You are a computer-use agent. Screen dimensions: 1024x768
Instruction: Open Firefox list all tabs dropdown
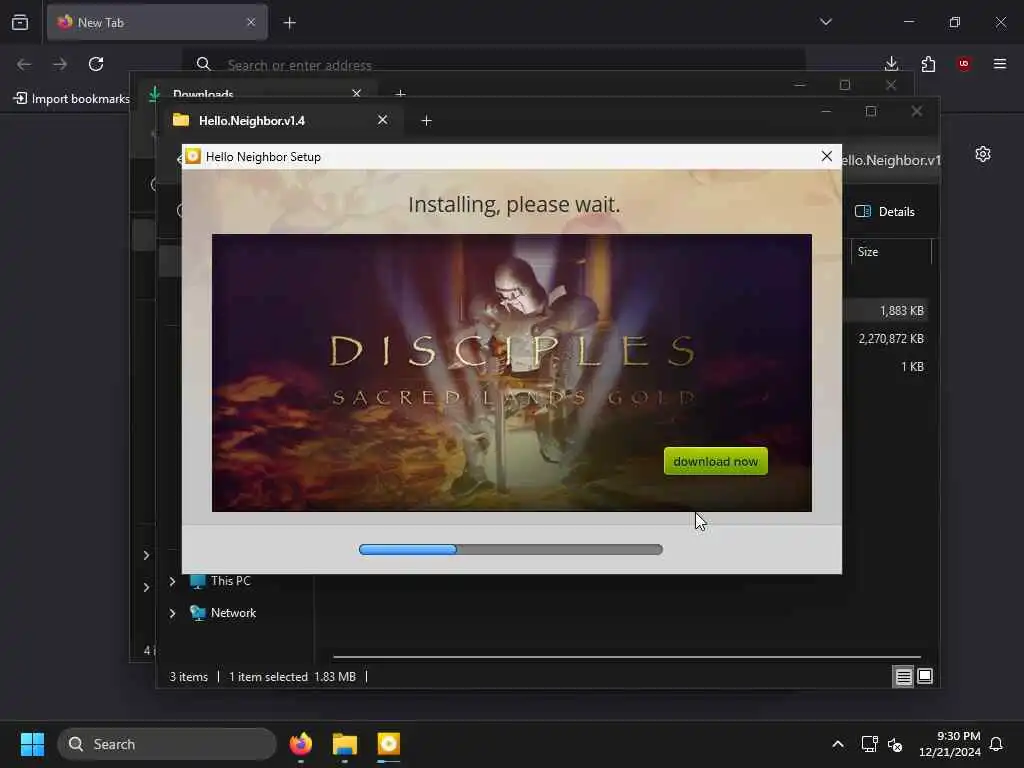pos(825,22)
